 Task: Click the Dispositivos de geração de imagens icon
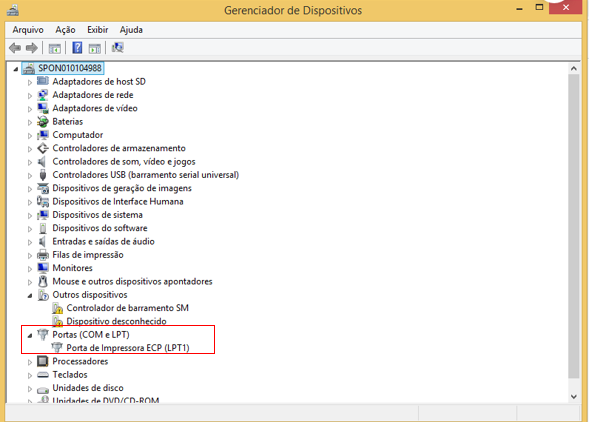click(x=43, y=188)
